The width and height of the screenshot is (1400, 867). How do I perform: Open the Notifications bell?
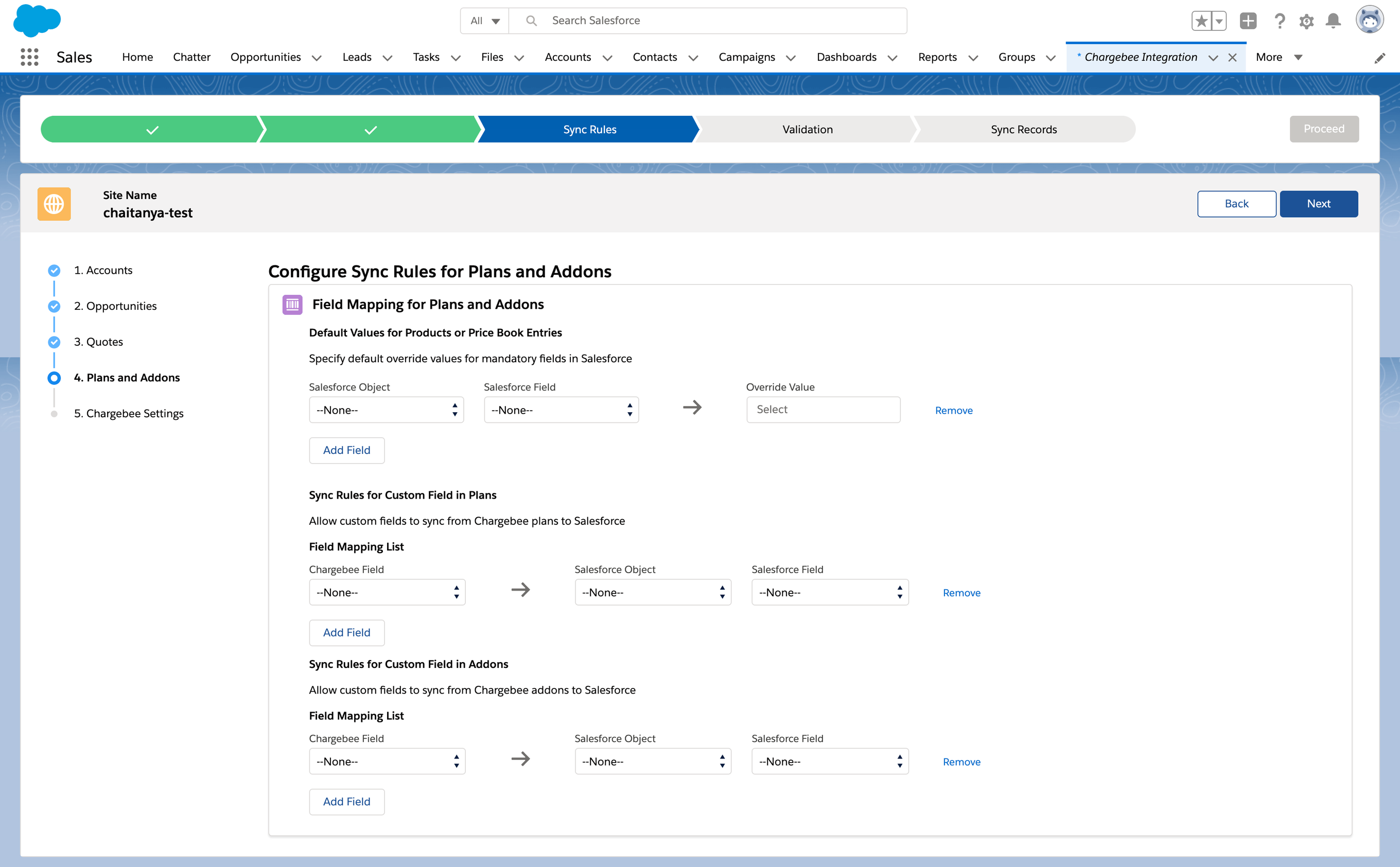tap(1334, 21)
